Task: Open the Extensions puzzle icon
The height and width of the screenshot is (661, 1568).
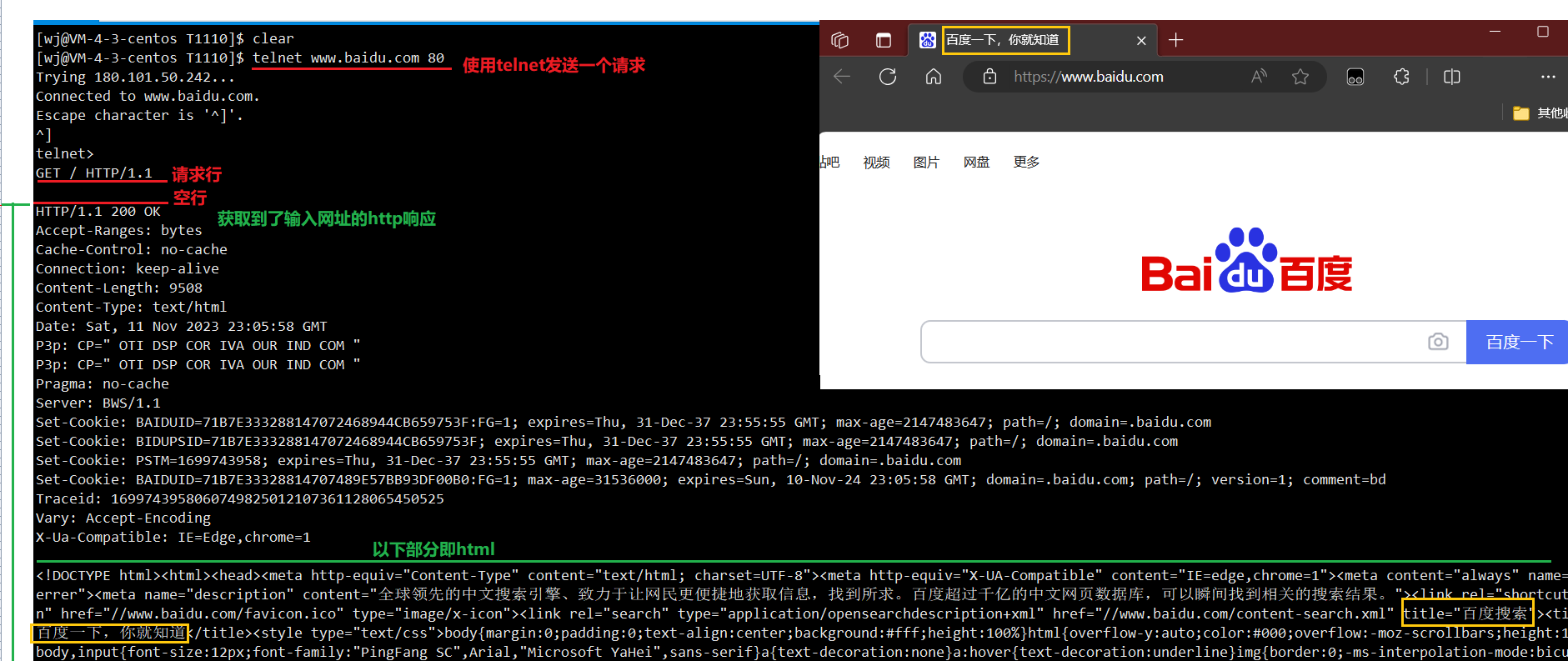Action: point(1402,77)
